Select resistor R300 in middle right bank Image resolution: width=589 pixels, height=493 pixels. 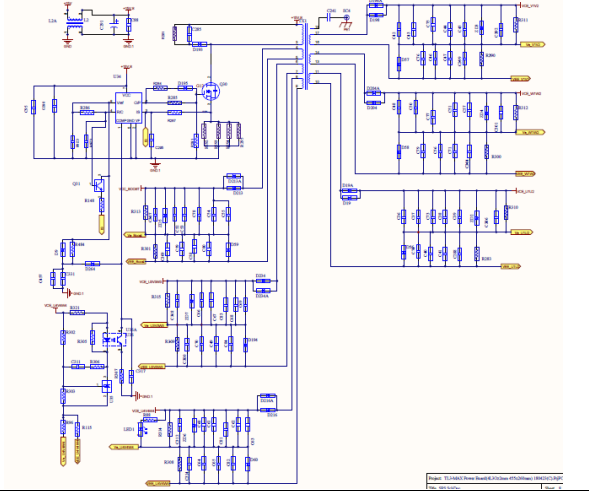click(x=486, y=152)
